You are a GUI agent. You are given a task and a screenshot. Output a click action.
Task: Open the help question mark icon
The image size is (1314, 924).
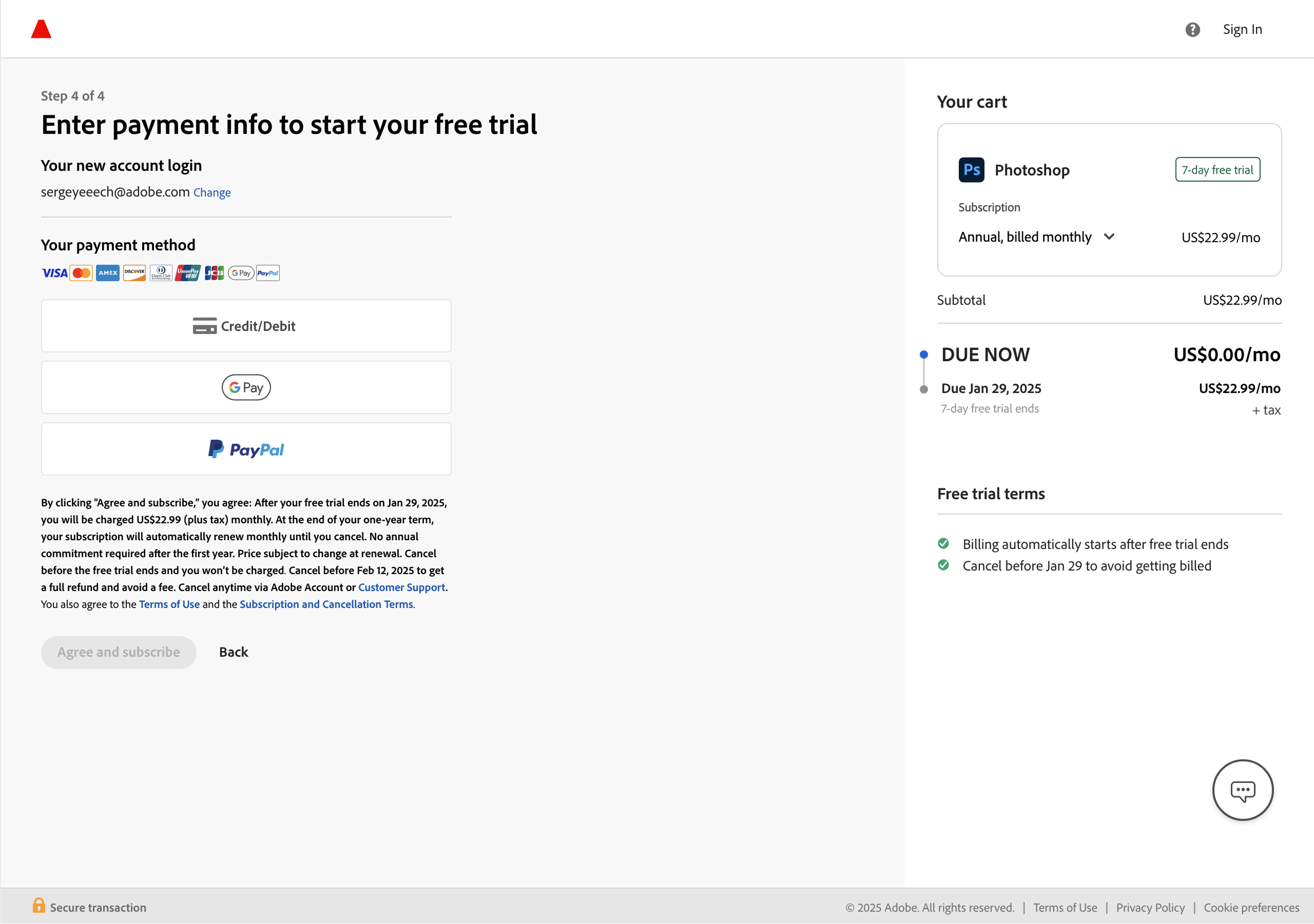(1192, 30)
